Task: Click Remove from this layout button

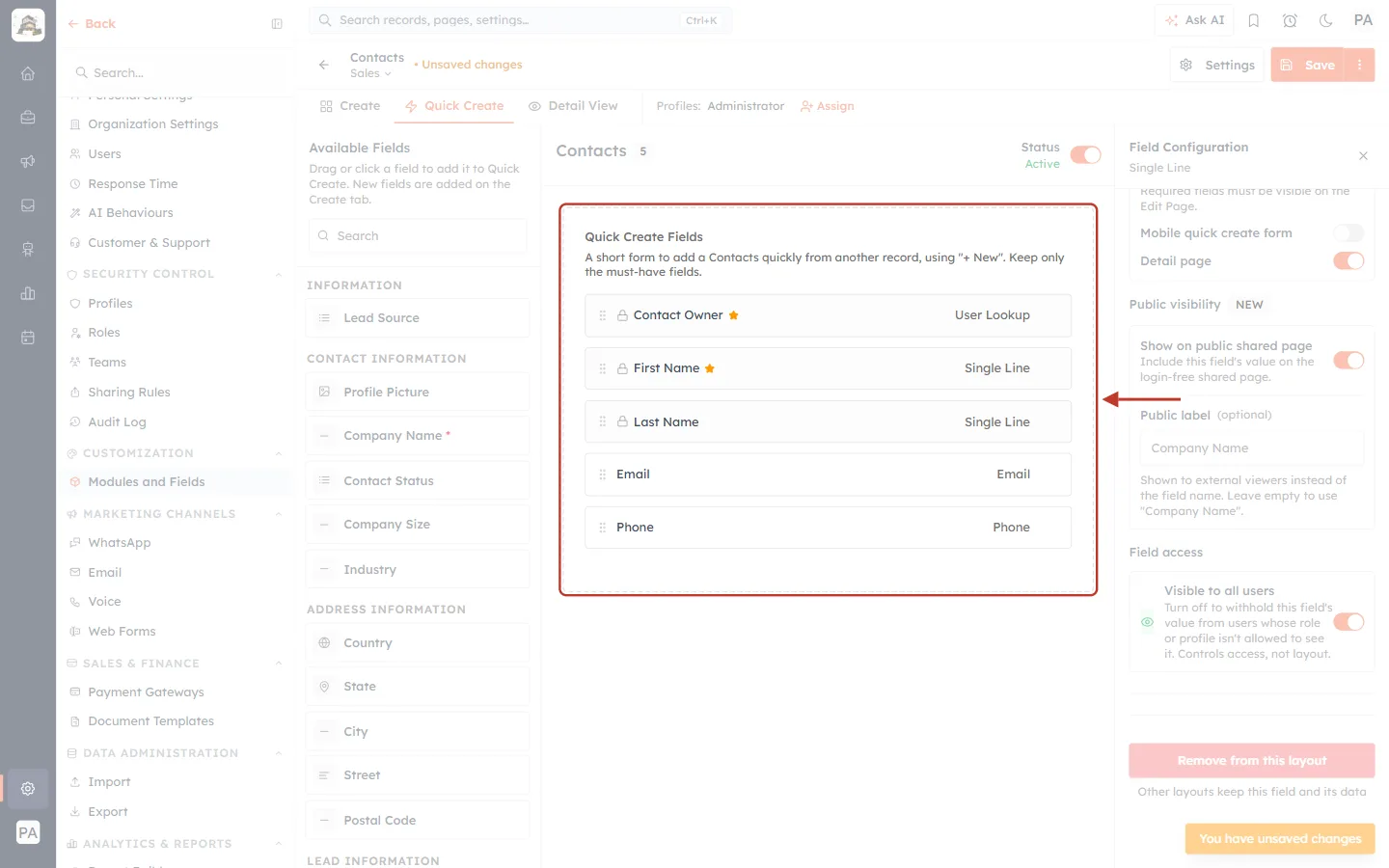Action: (x=1252, y=761)
